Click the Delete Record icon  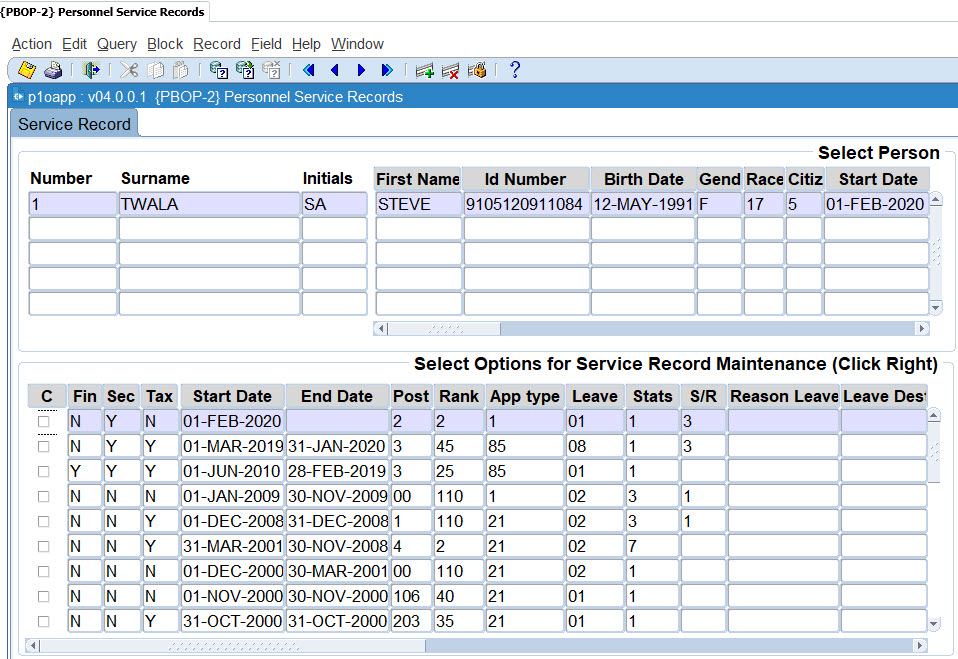tap(451, 70)
